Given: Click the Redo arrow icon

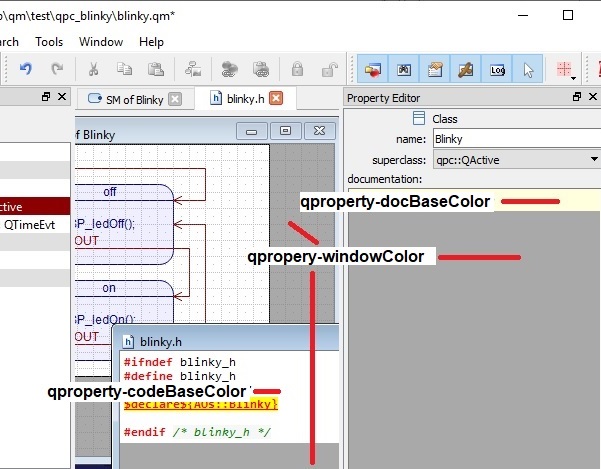Looking at the screenshot, I should pyautogui.click(x=57, y=69).
